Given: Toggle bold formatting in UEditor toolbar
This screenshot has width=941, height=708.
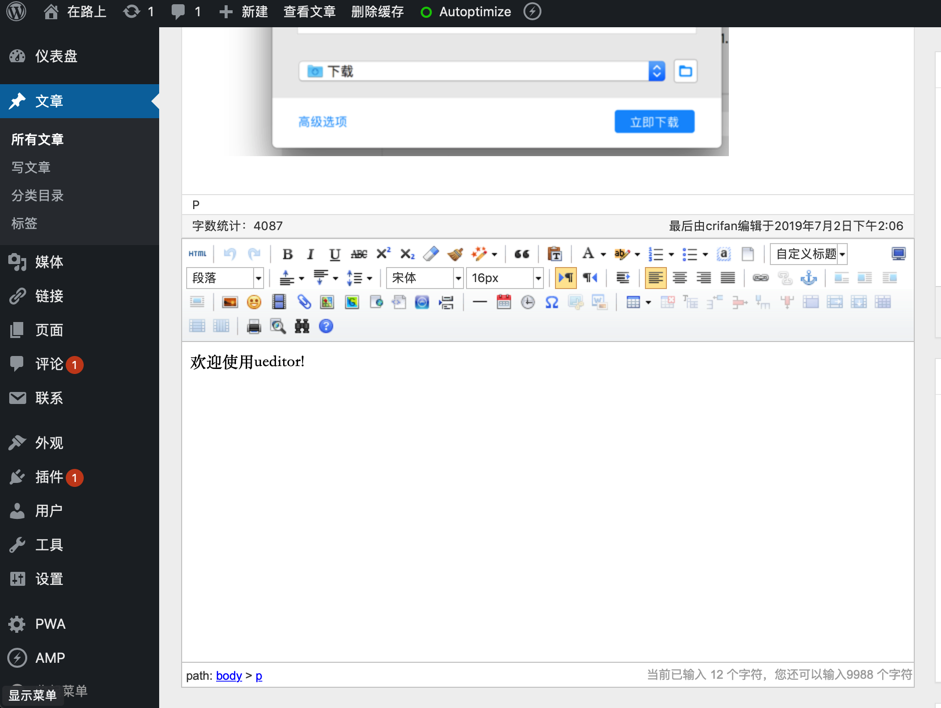Looking at the screenshot, I should pyautogui.click(x=287, y=254).
